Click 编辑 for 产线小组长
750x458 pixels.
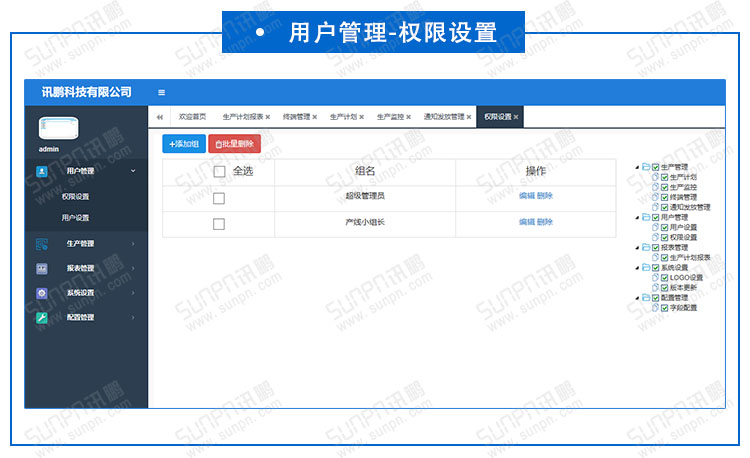pos(527,222)
